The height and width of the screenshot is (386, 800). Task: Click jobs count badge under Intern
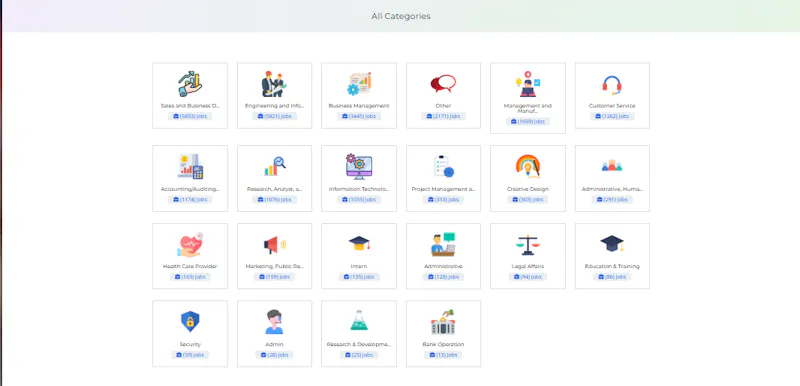click(x=359, y=277)
